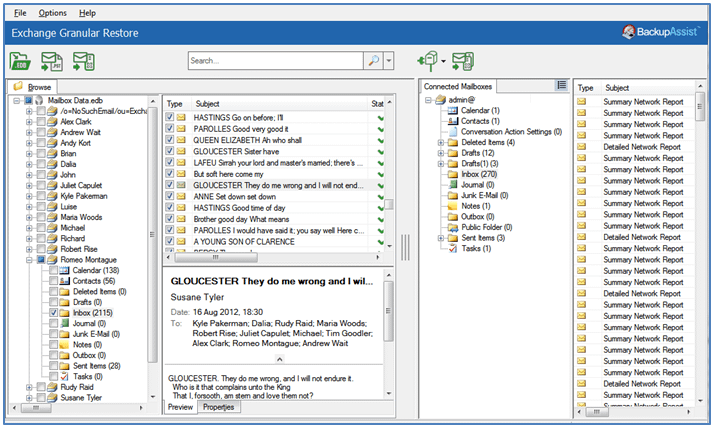Screen dimensions: 714x428
Task: Expand the Rudy Raid mailbox node
Action: point(29,387)
